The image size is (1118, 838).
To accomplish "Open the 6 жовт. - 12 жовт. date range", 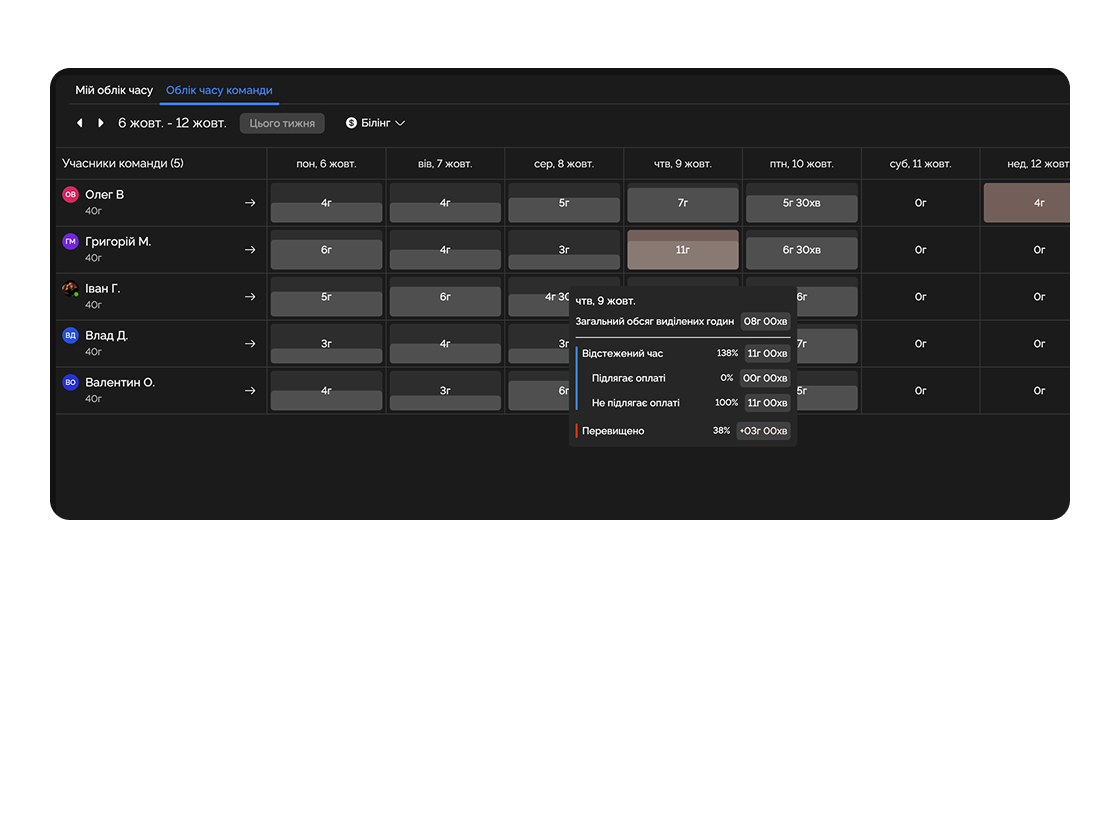I will coord(172,123).
